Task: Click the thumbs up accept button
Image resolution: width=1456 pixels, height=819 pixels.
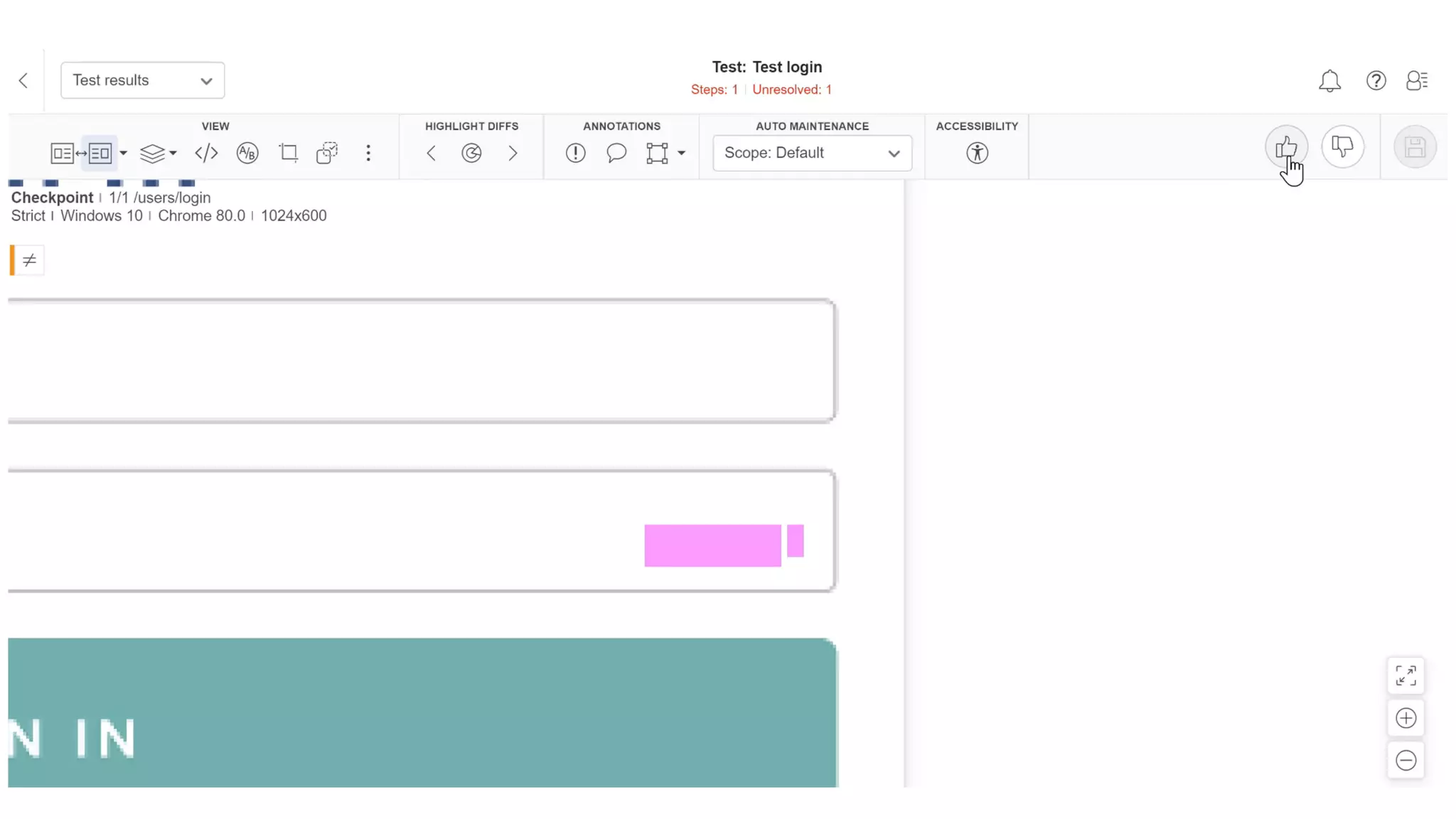Action: click(x=1285, y=147)
